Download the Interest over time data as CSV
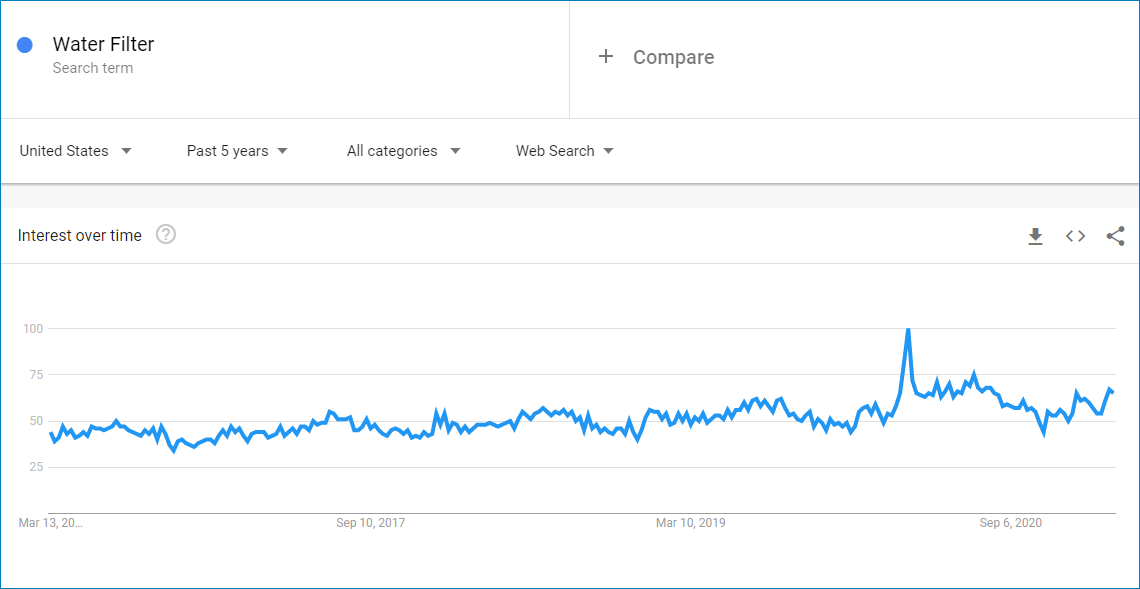1140x589 pixels. tap(1035, 236)
